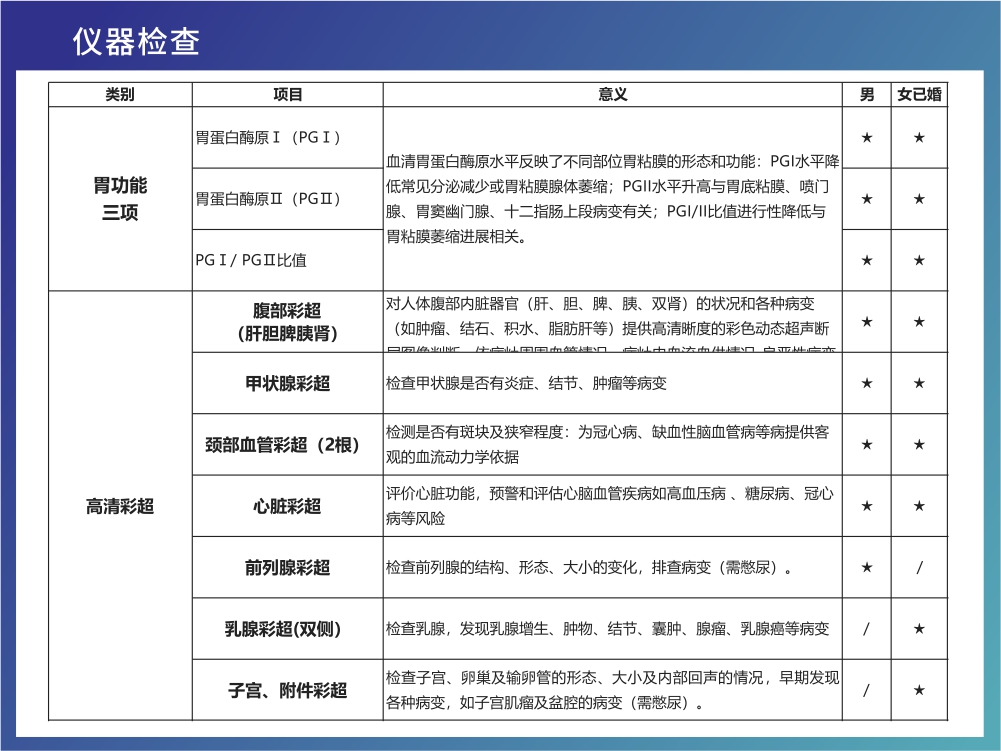Click the 女已婚 star for 腹部彩超 row

tap(919, 321)
